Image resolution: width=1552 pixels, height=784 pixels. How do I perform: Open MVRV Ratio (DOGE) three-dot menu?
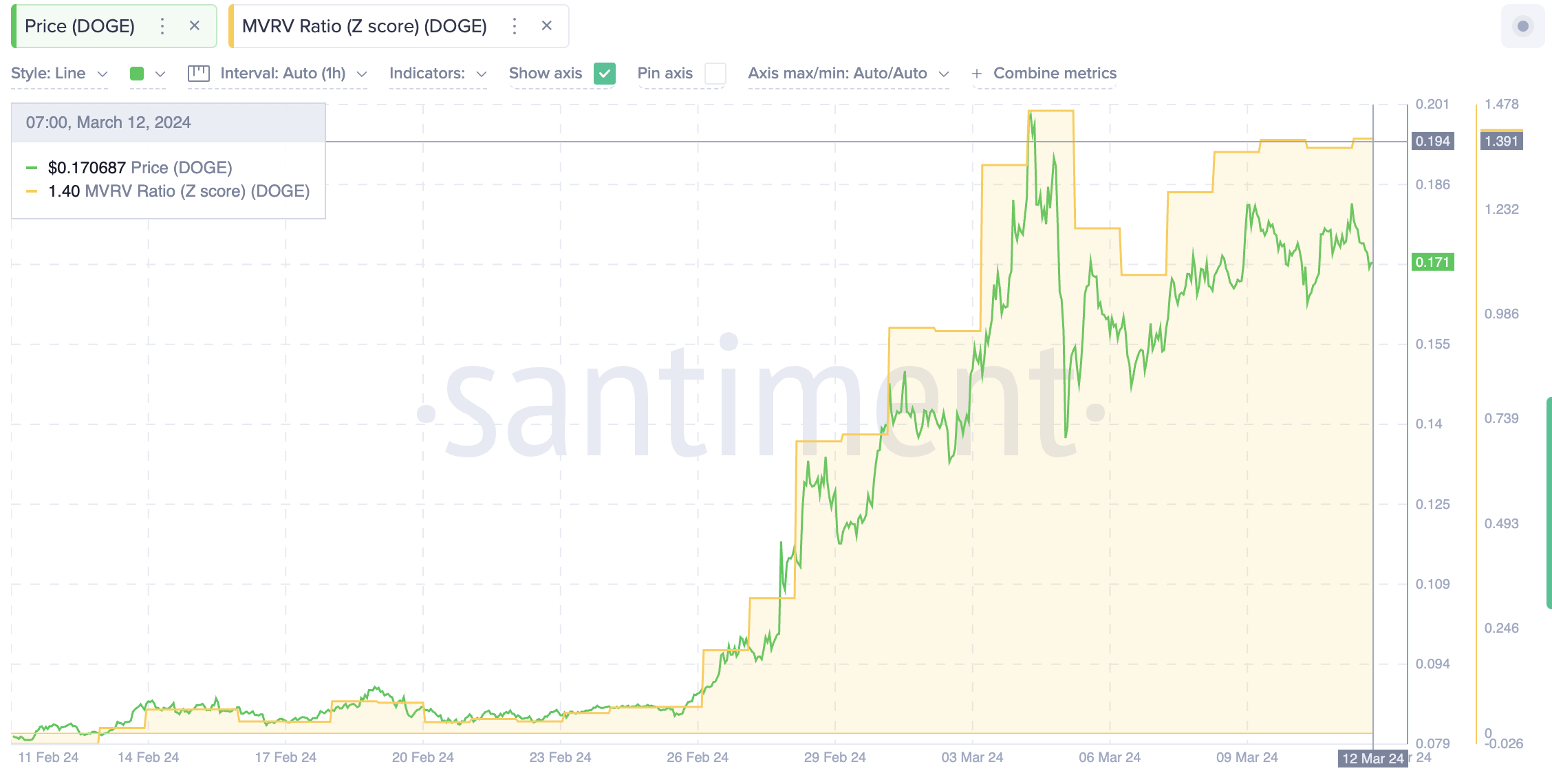pyautogui.click(x=515, y=26)
